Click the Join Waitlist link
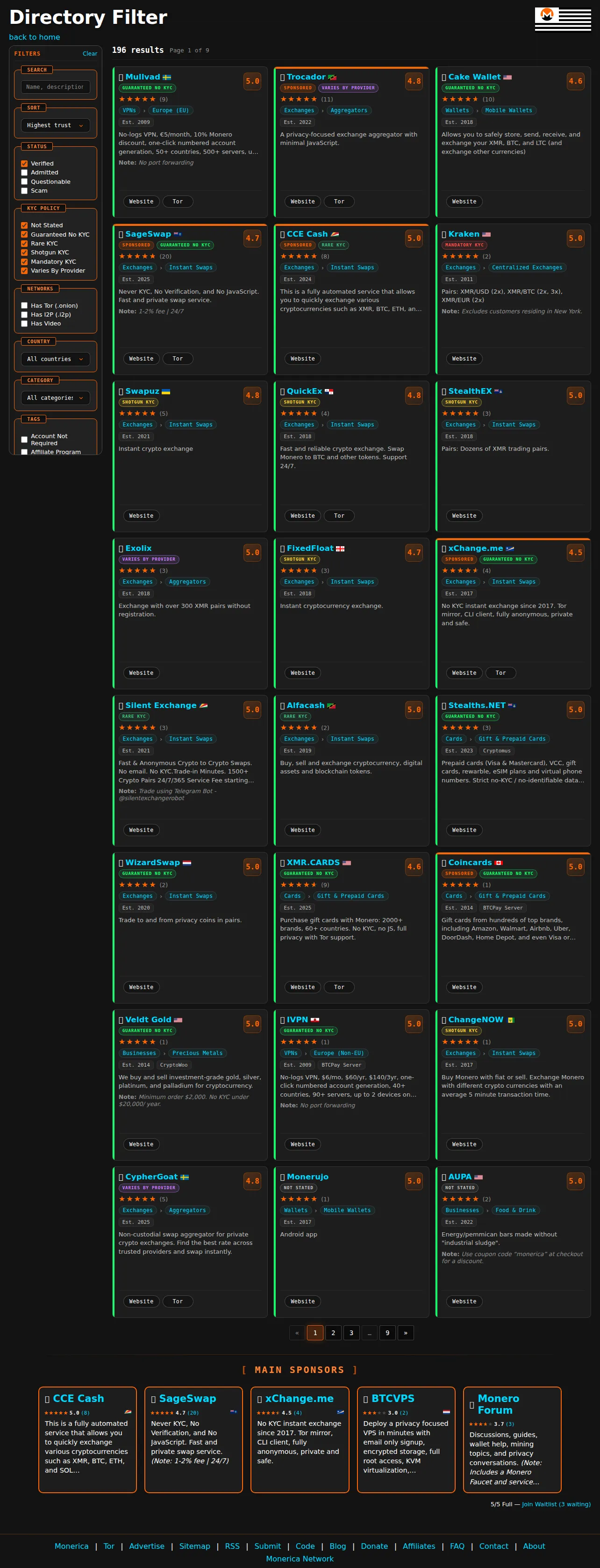 coord(556,1503)
